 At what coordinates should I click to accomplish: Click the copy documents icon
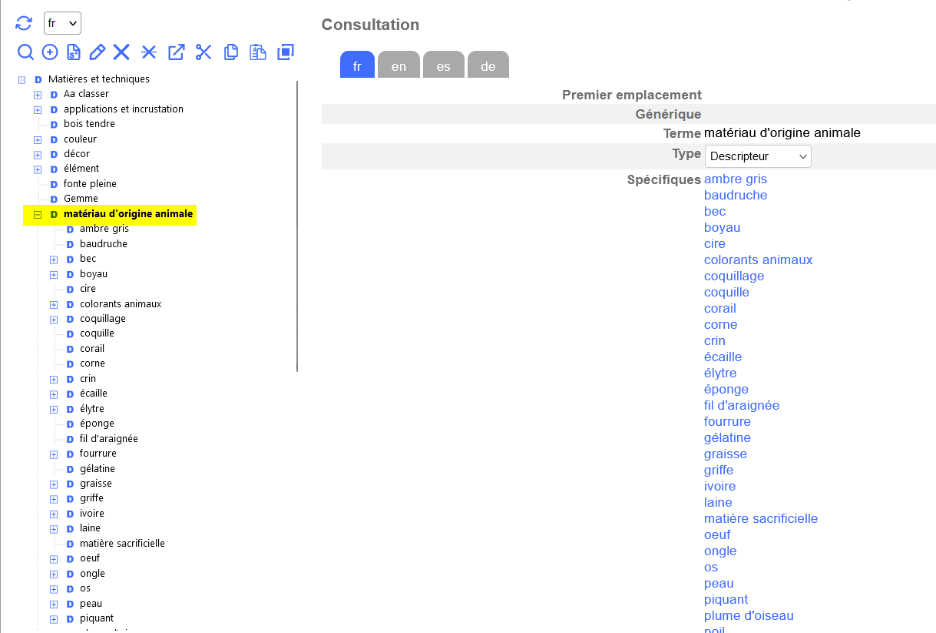tap(231, 52)
